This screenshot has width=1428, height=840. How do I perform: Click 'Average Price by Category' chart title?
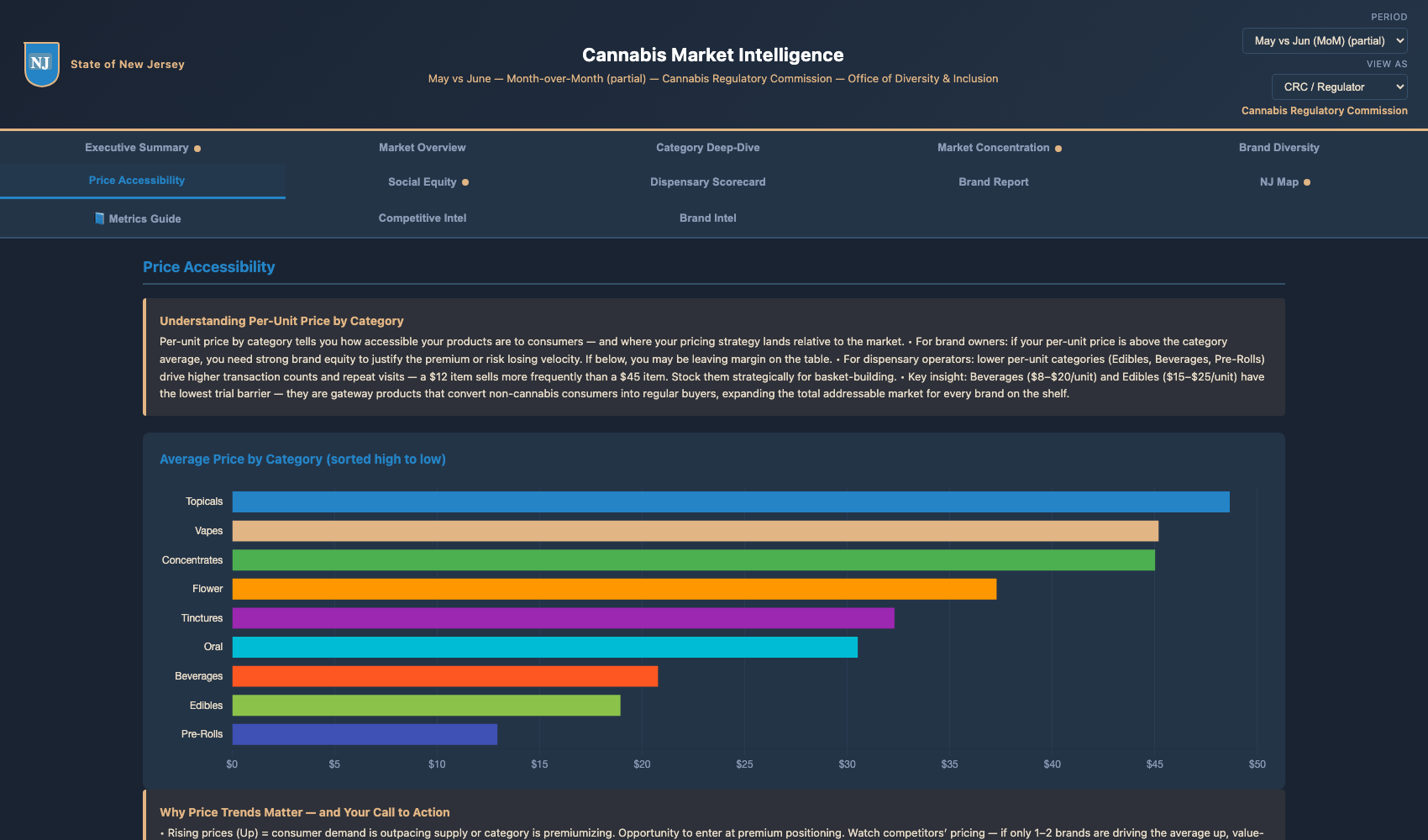coord(302,459)
